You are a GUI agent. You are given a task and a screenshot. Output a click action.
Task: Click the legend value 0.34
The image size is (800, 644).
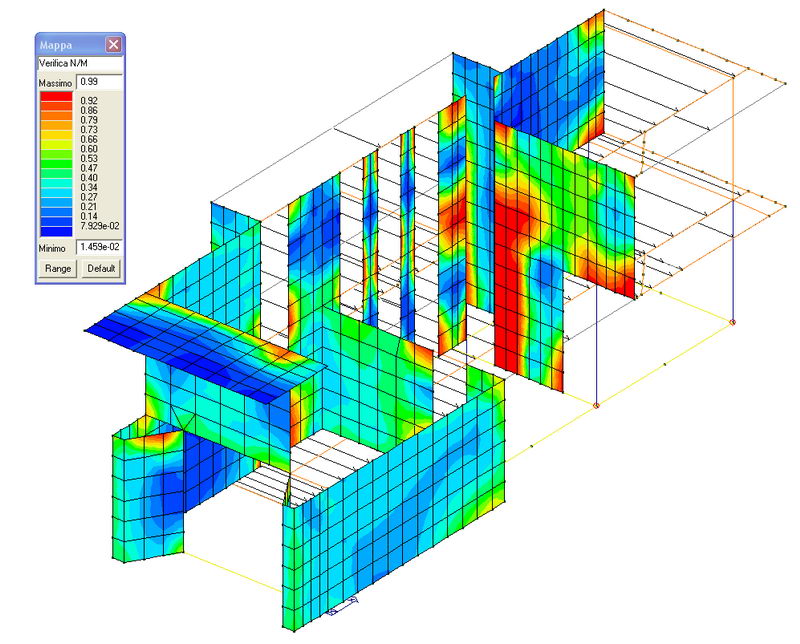pos(89,188)
